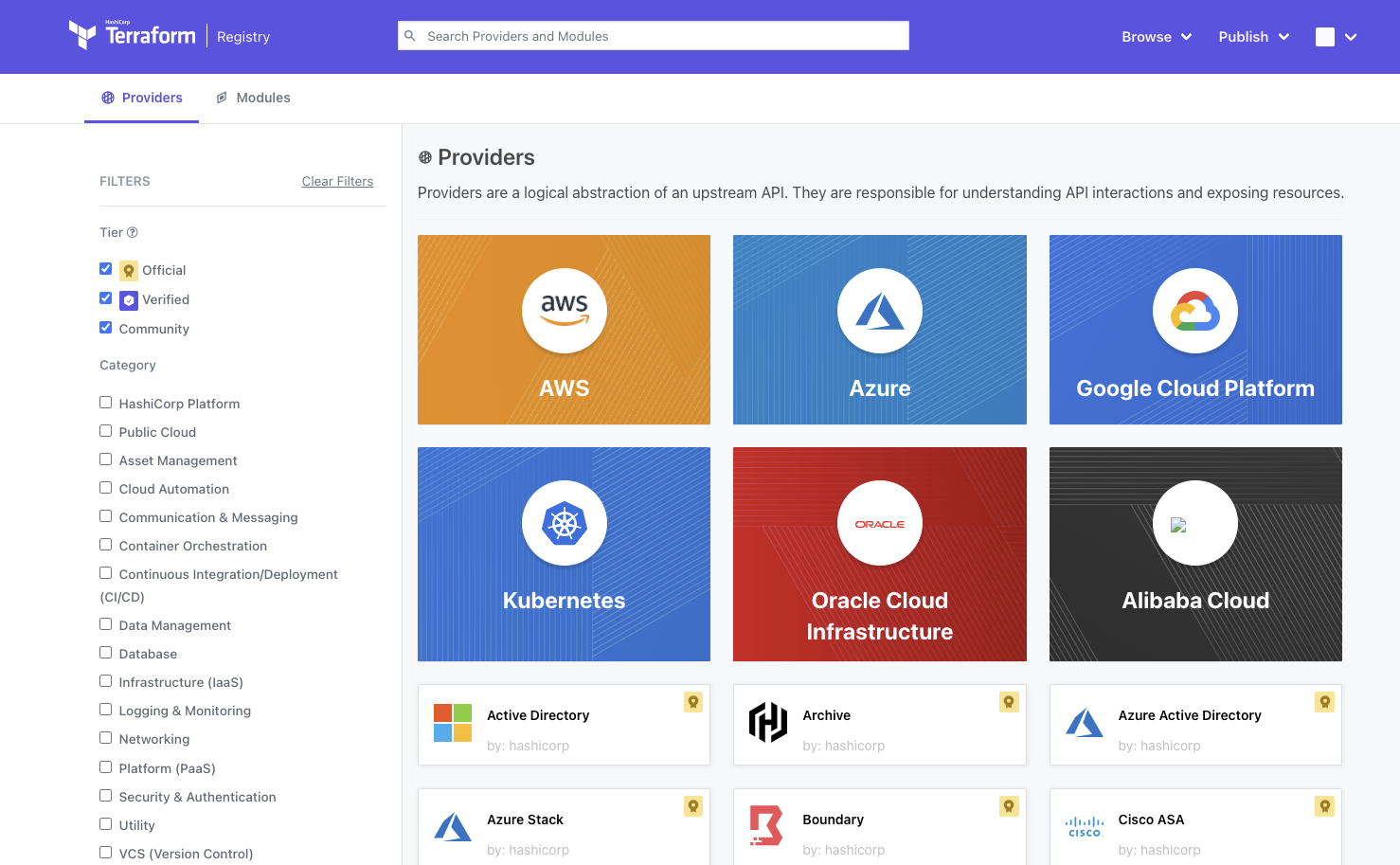Check the HashiCorp Platform category
Image resolution: width=1400 pixels, height=865 pixels.
(x=106, y=403)
